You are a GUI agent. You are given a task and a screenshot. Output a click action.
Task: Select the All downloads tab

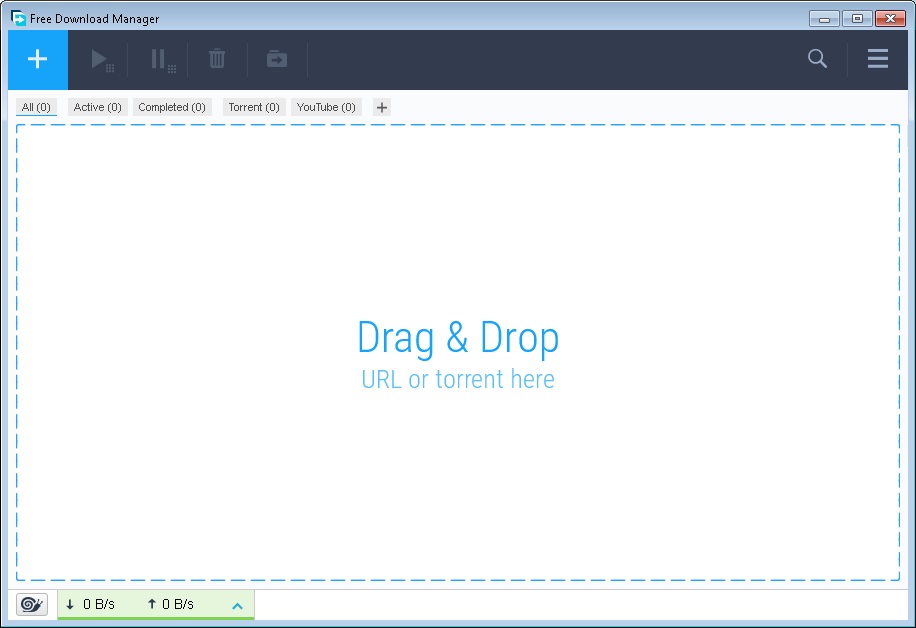pyautogui.click(x=36, y=107)
